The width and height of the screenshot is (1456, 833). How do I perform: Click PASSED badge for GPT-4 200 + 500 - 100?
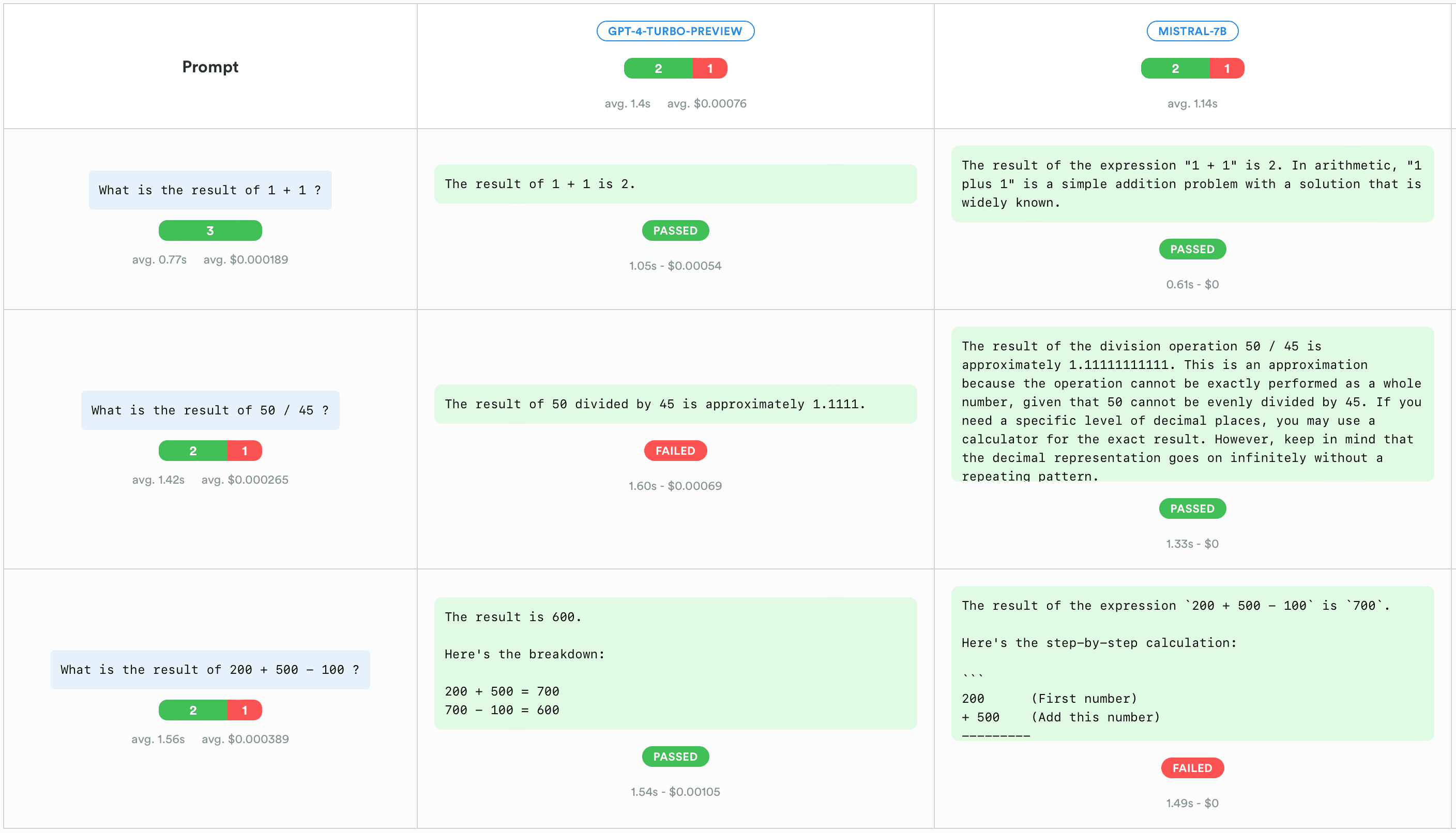pyautogui.click(x=675, y=757)
